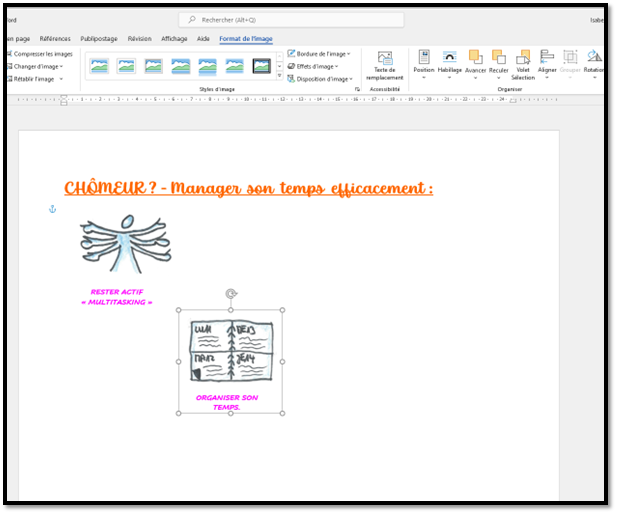Click Rétablir l'image button

pyautogui.click(x=31, y=79)
